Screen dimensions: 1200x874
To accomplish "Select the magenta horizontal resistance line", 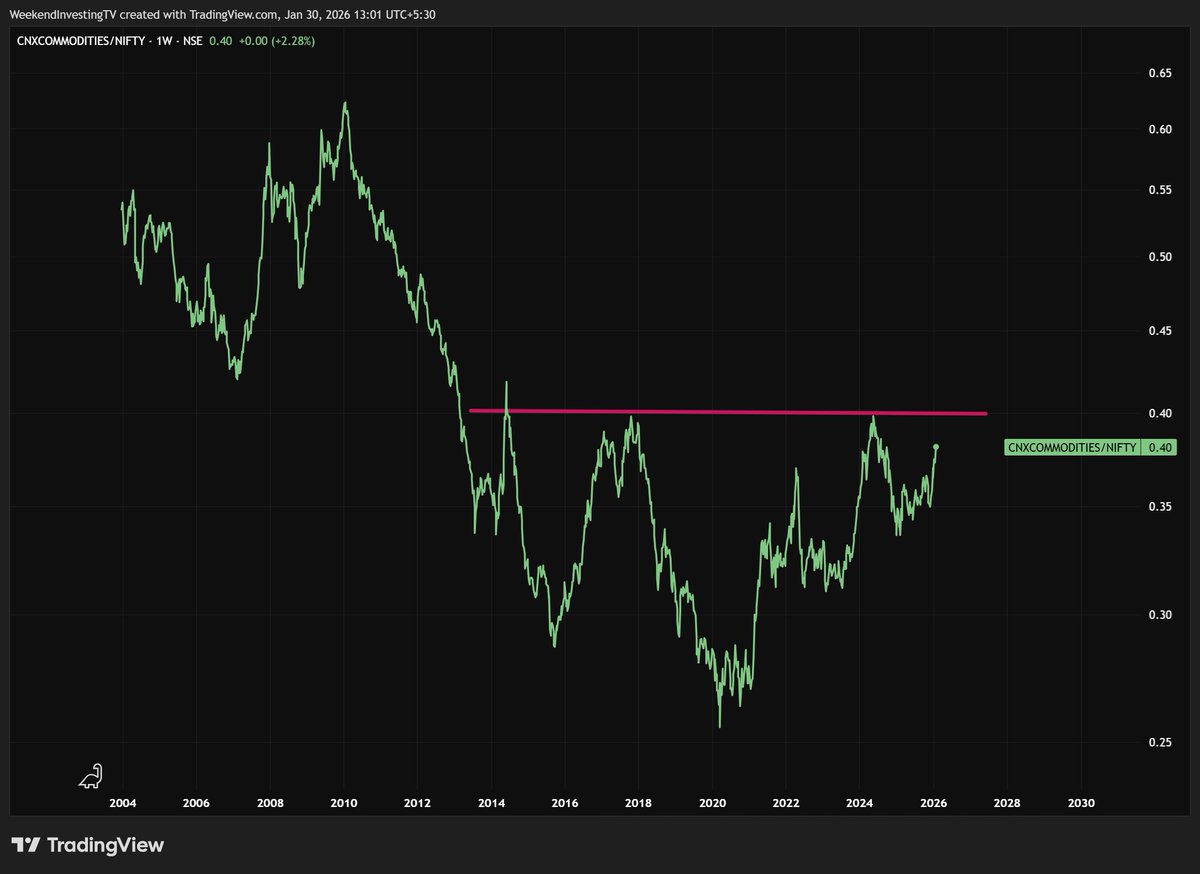I will (x=728, y=412).
